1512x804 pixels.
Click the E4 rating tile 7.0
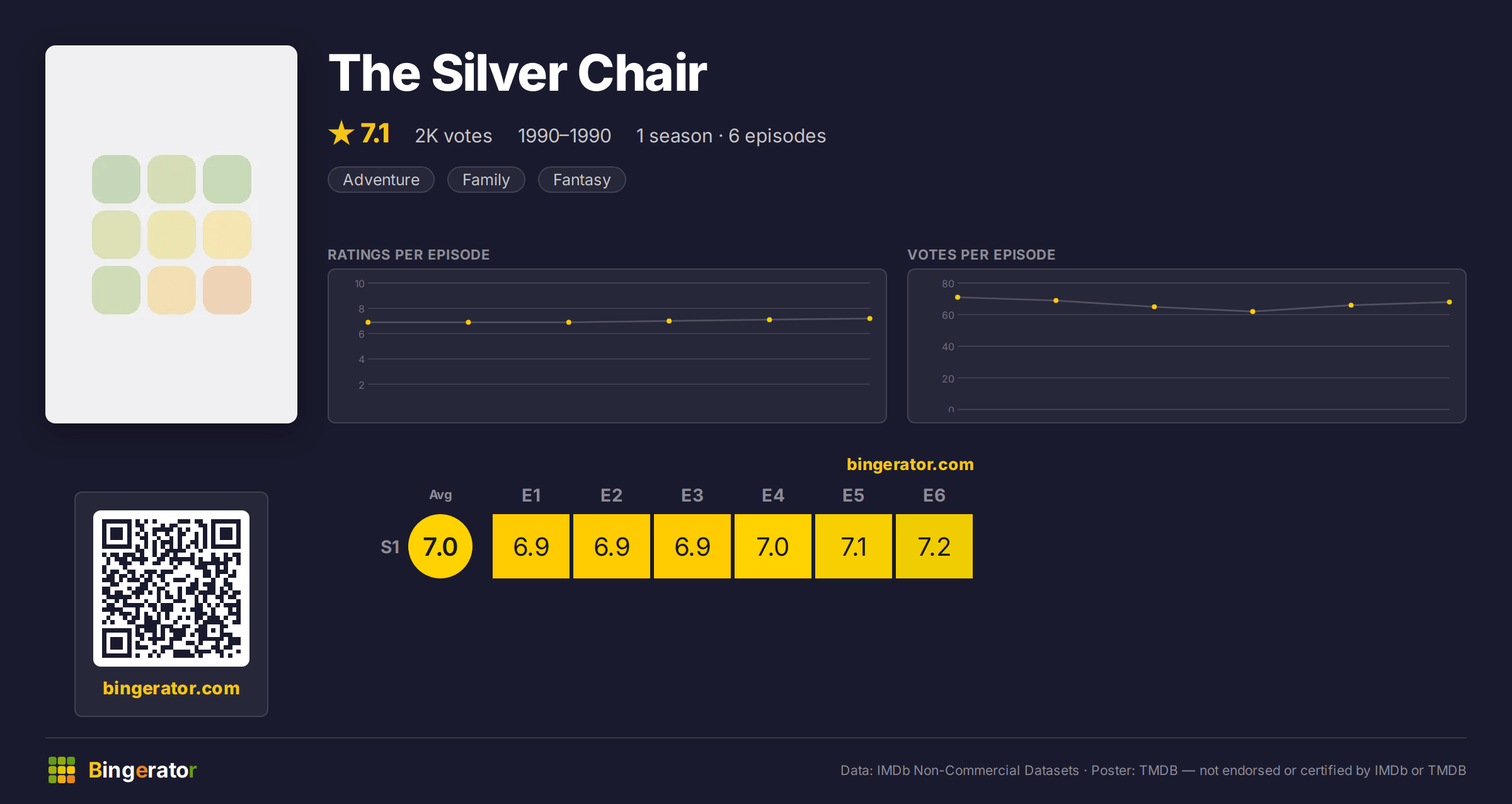[x=773, y=546]
